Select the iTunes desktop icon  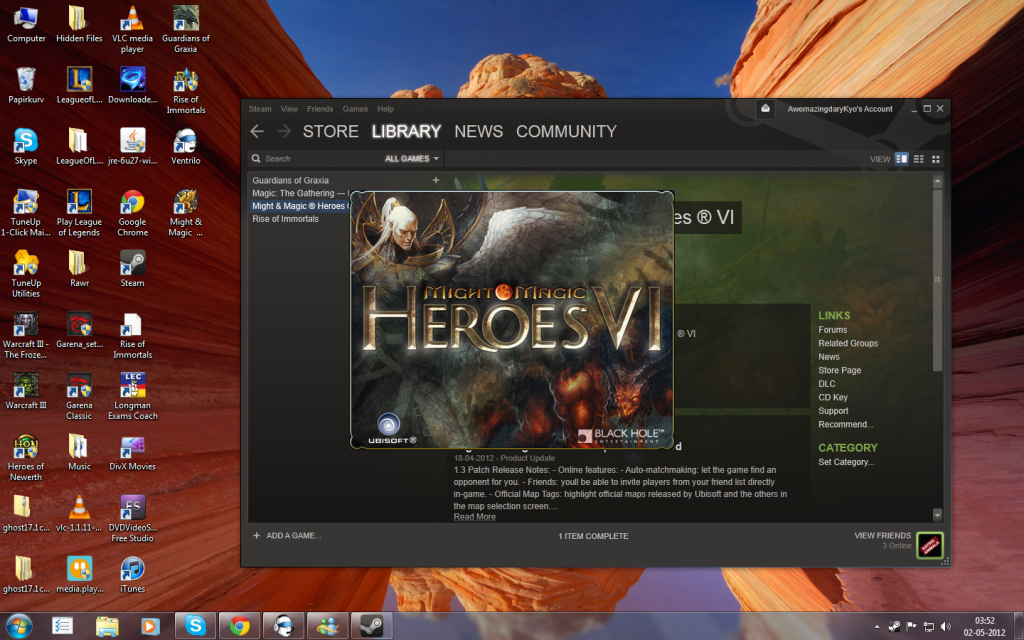[x=133, y=575]
